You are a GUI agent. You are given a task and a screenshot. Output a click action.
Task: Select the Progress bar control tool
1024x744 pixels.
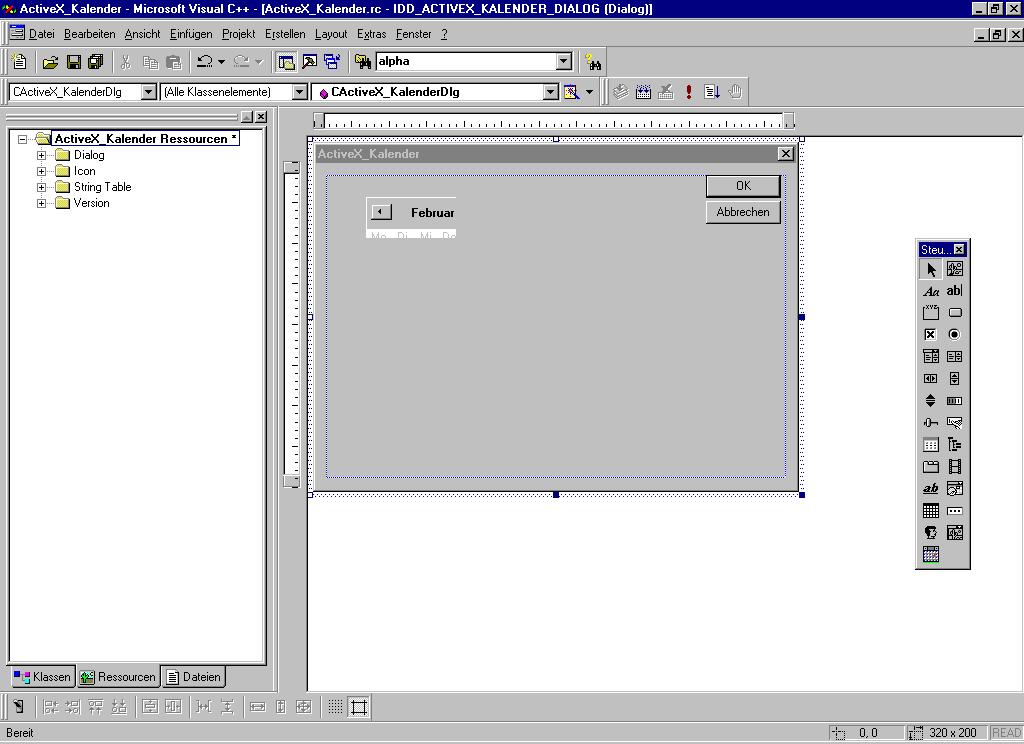click(x=954, y=400)
